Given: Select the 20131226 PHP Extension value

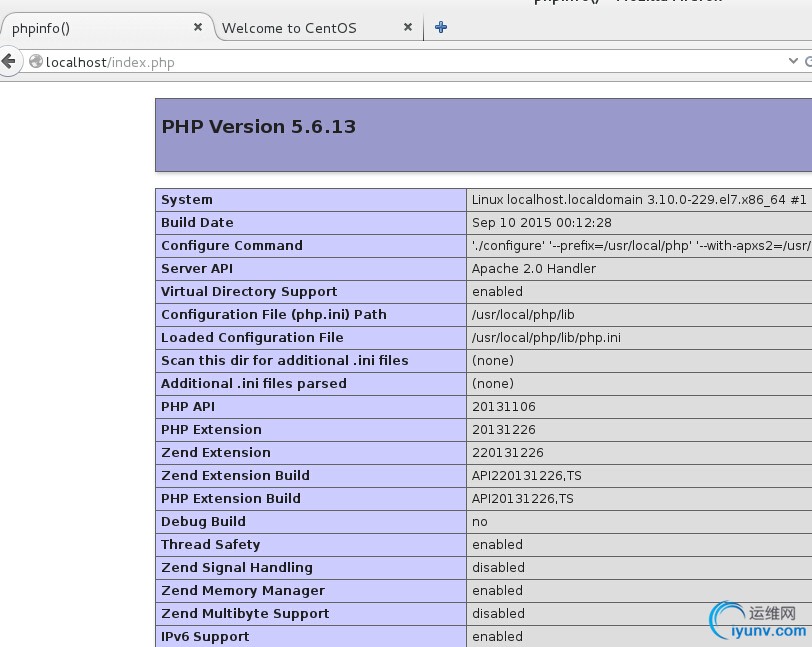Looking at the screenshot, I should (504, 430).
